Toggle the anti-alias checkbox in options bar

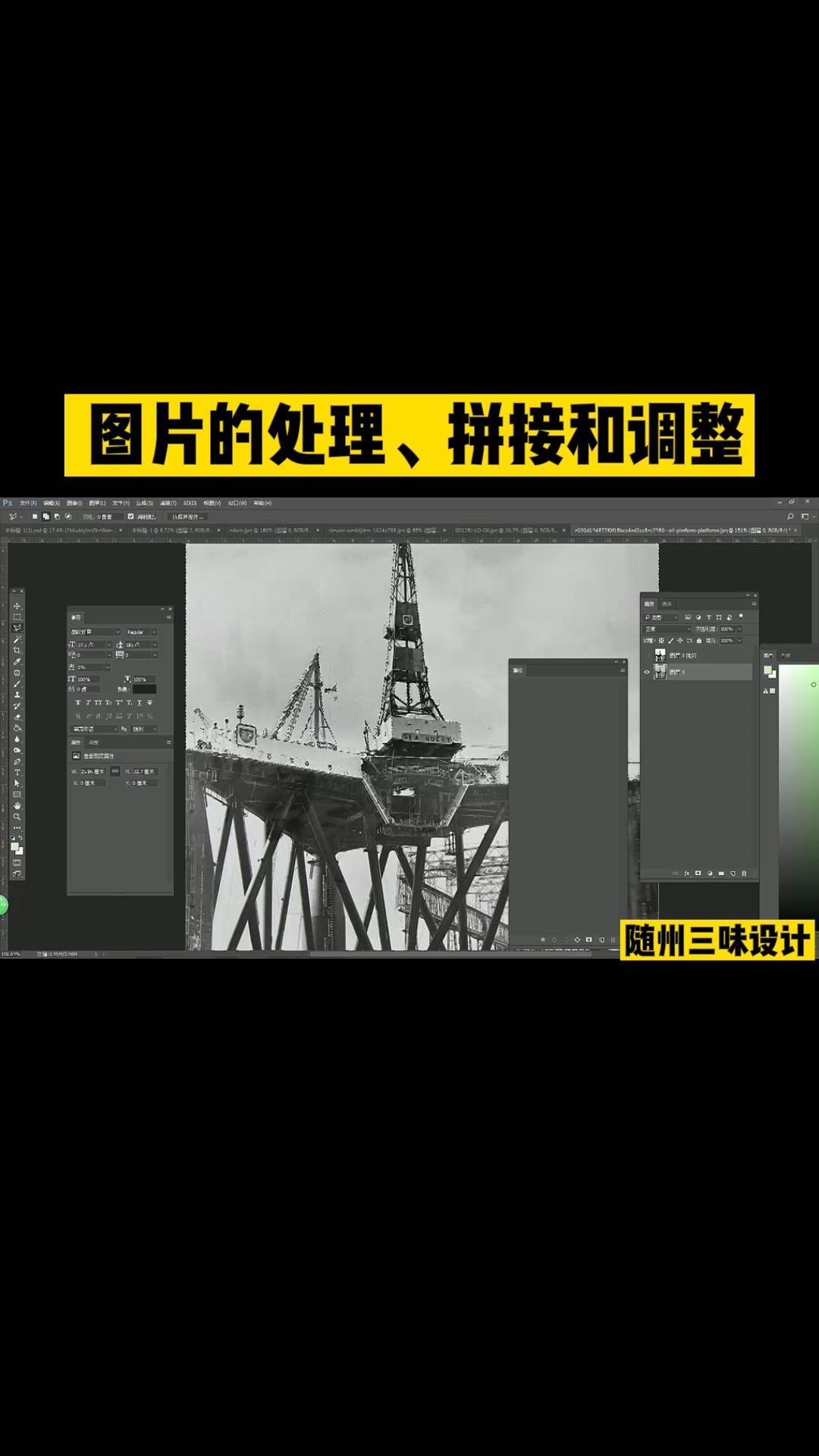130,516
